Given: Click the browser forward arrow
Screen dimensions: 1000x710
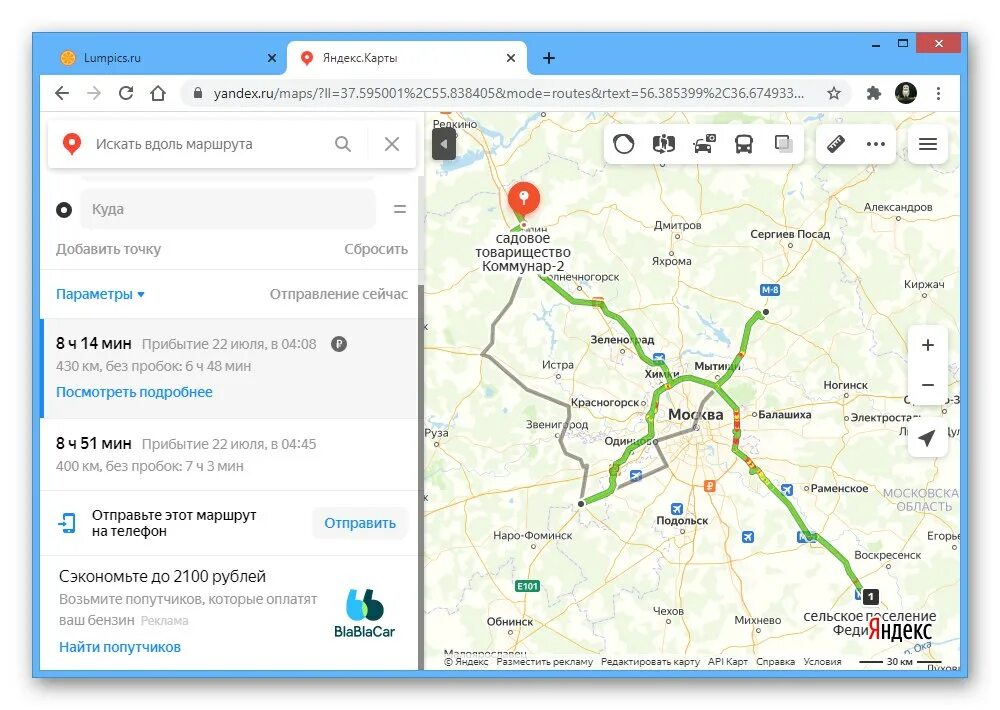Looking at the screenshot, I should tap(94, 93).
